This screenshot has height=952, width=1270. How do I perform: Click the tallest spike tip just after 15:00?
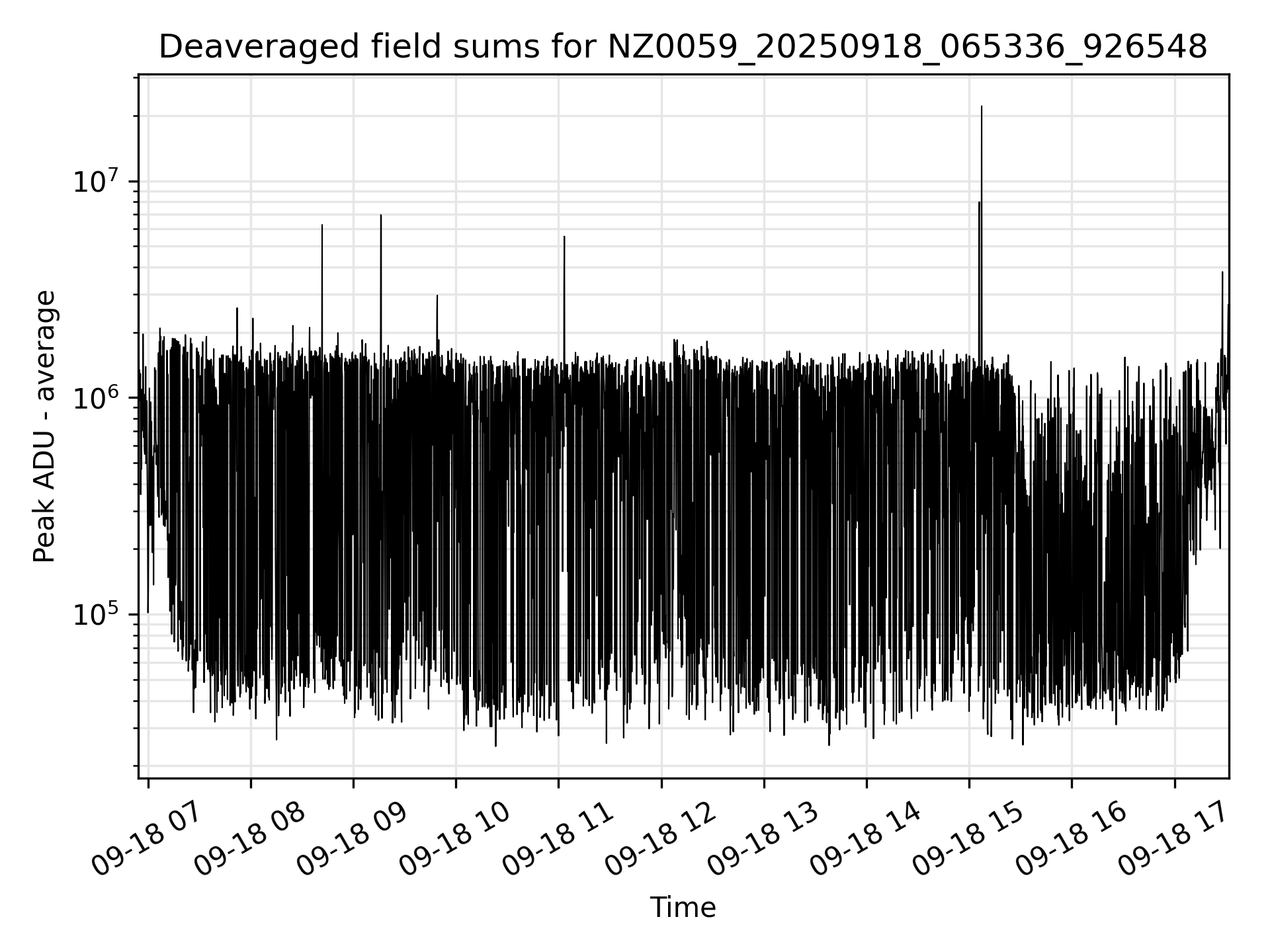pyautogui.click(x=982, y=106)
